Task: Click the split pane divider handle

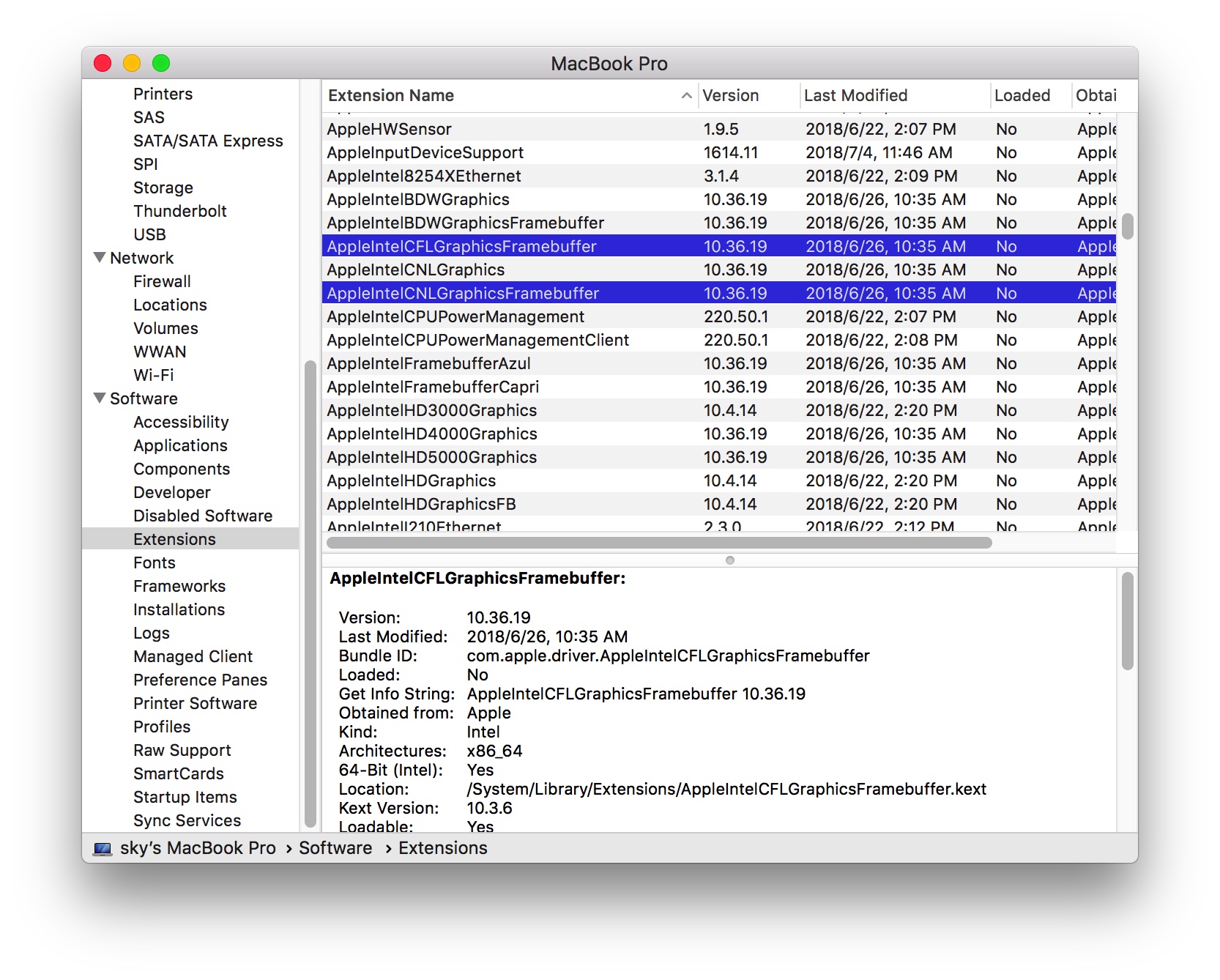Action: (730, 560)
